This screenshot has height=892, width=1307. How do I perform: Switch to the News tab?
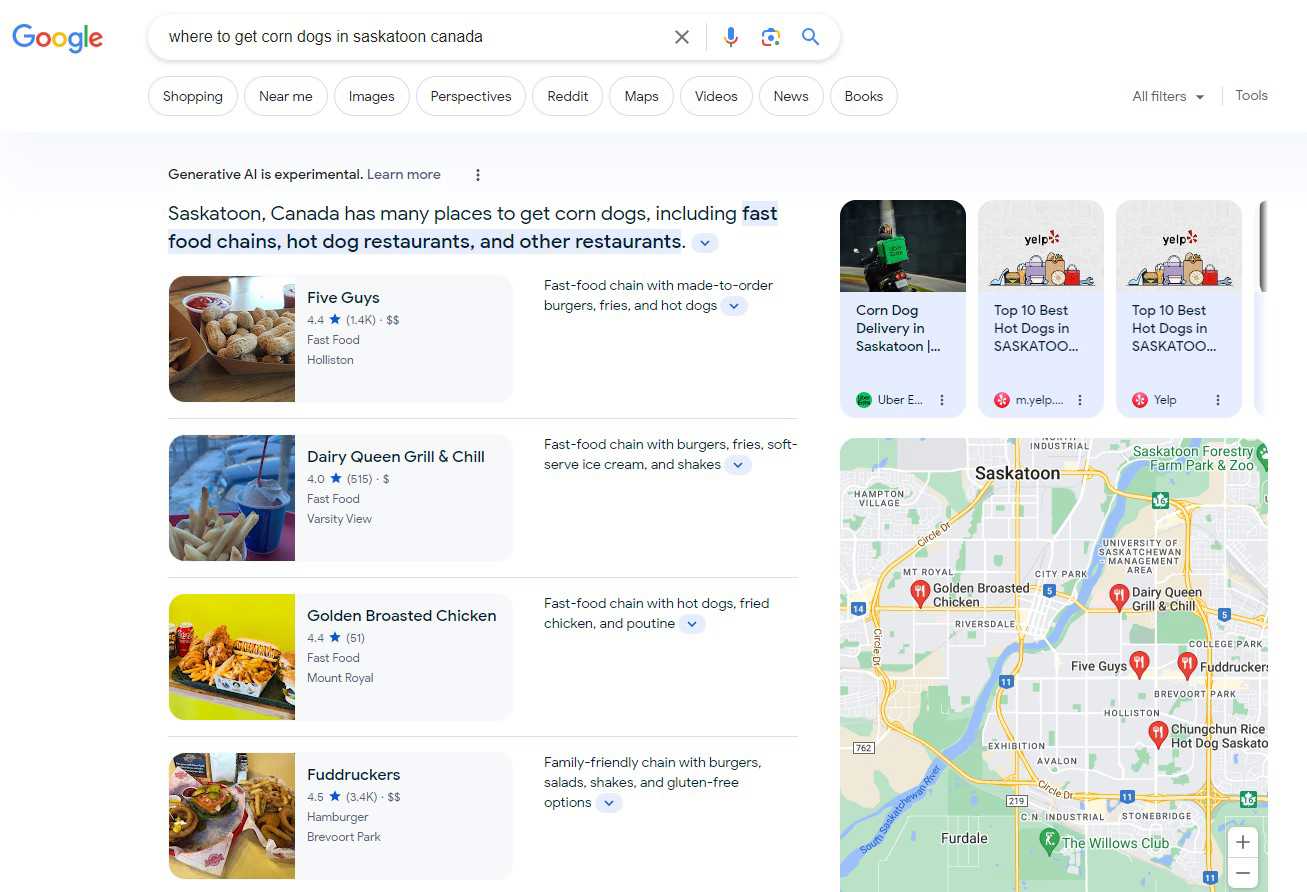pyautogui.click(x=791, y=96)
